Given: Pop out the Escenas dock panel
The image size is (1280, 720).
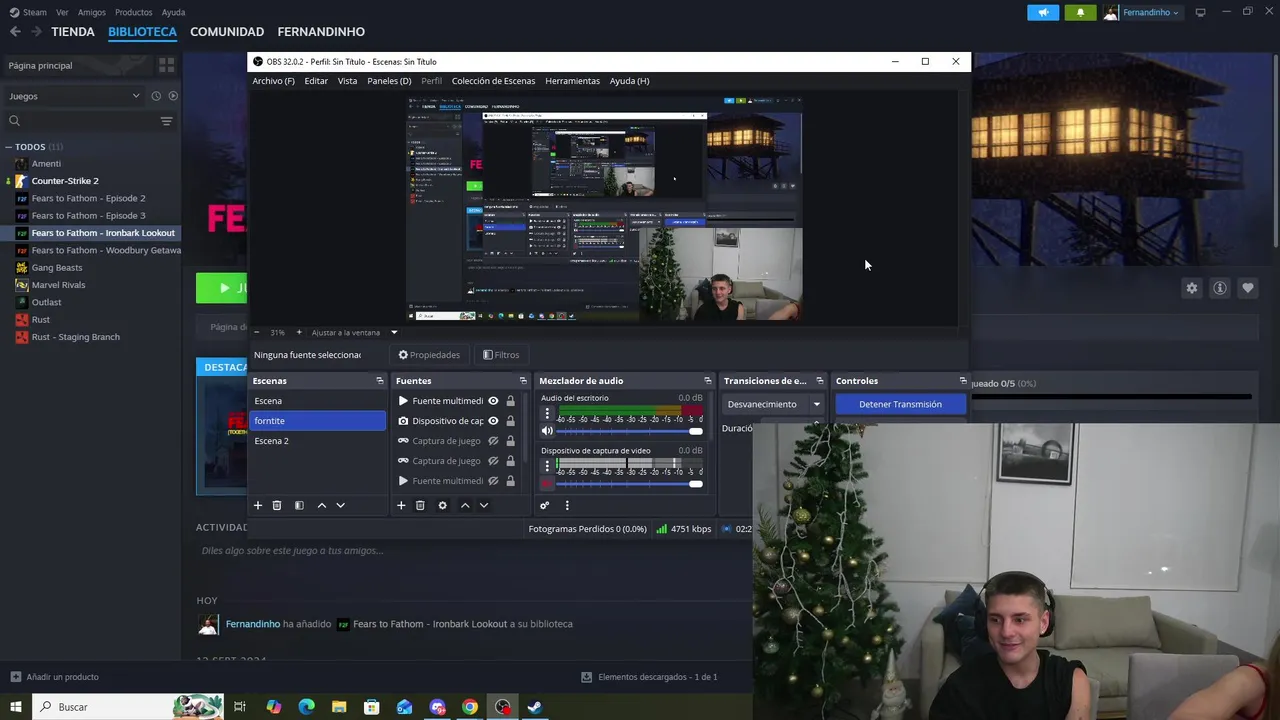Looking at the screenshot, I should pyautogui.click(x=380, y=381).
